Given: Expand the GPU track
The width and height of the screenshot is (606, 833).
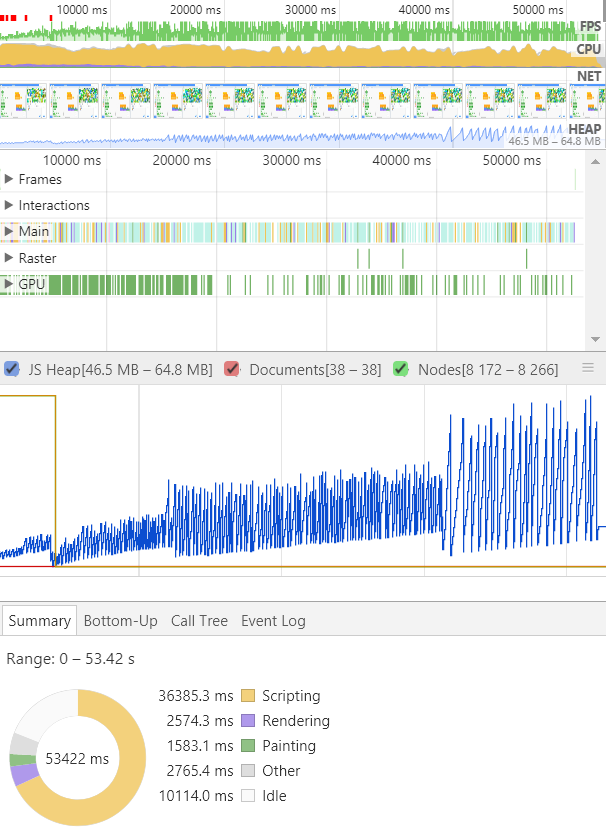Looking at the screenshot, I should tap(8, 284).
